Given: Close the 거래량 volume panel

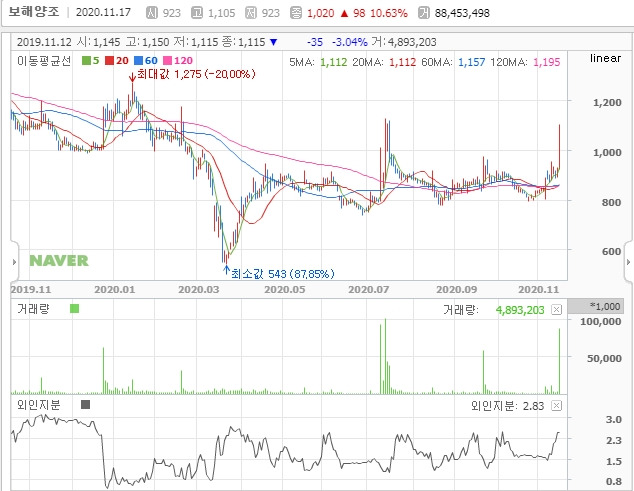Looking at the screenshot, I should pyautogui.click(x=556, y=310).
